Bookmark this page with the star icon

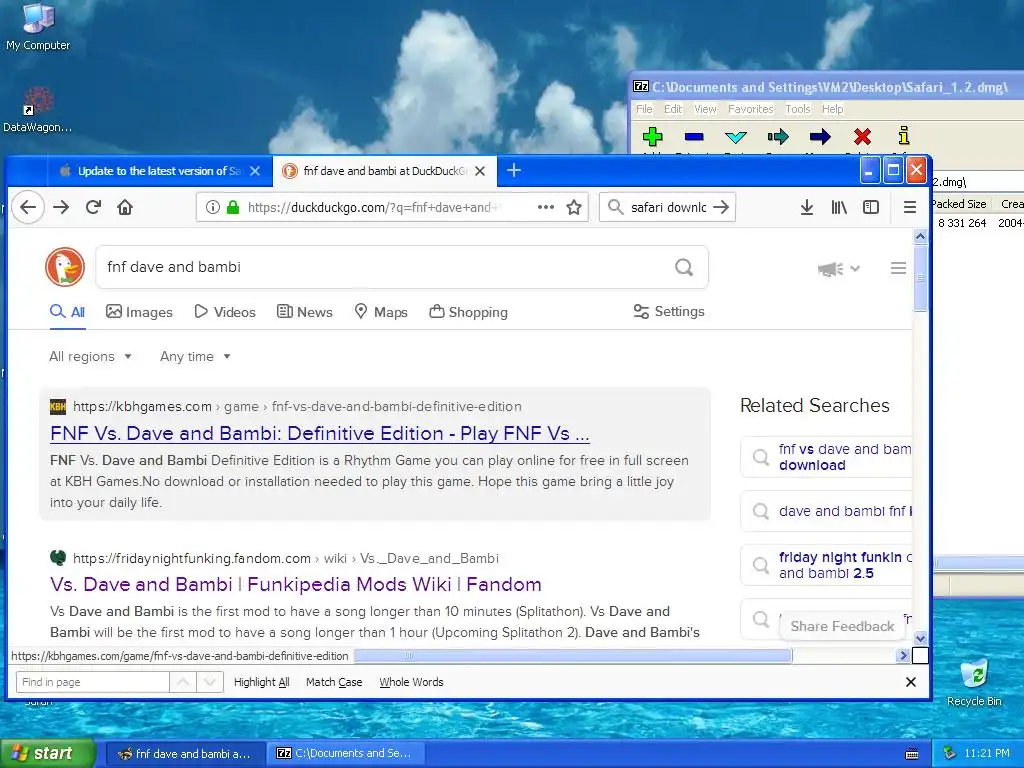[574, 207]
